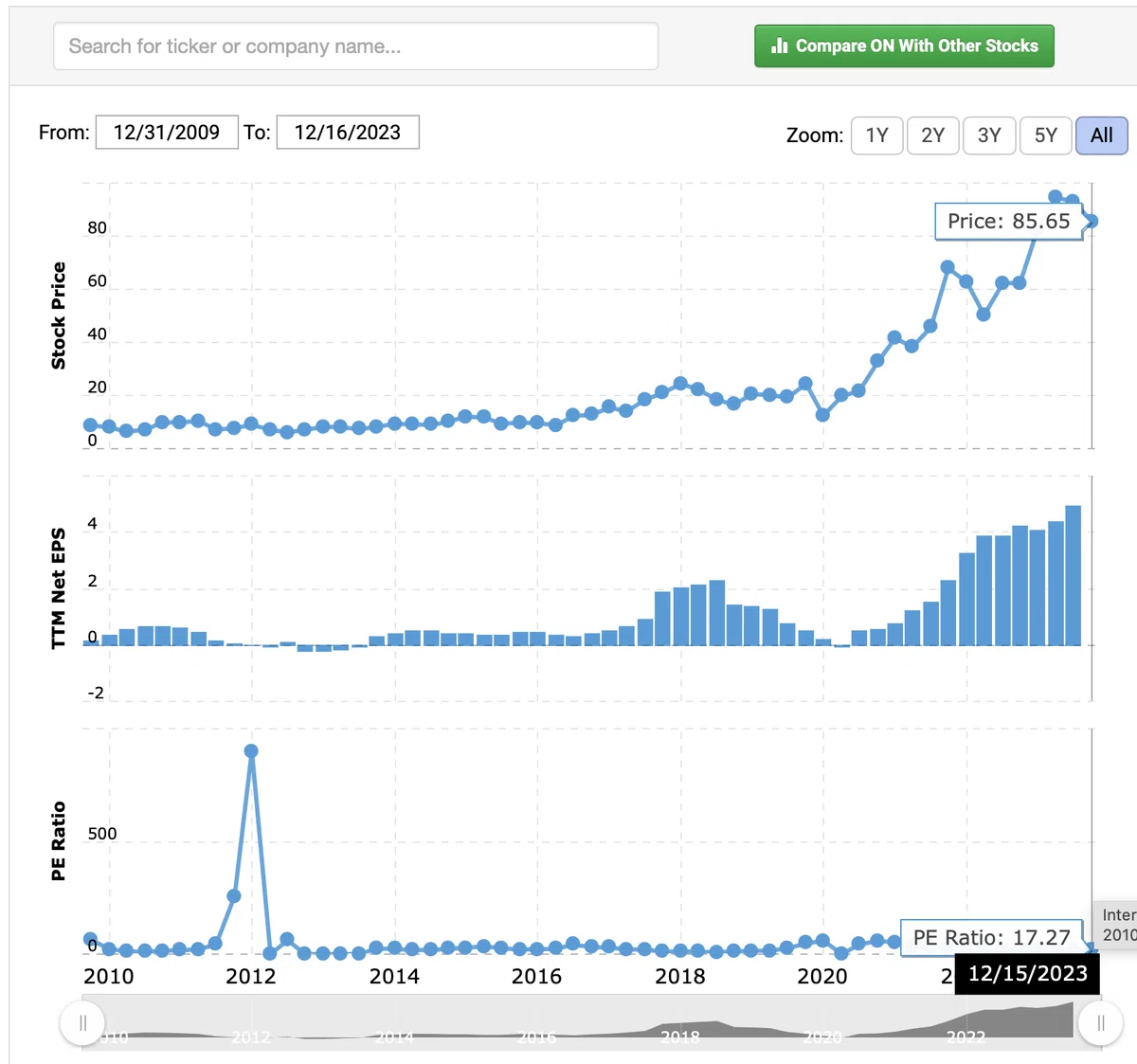Open the From date field 12/31/2009

click(167, 133)
